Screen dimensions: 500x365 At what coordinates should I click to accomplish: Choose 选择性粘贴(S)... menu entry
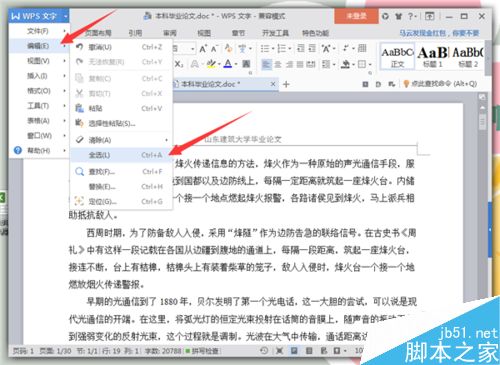(x=121, y=123)
